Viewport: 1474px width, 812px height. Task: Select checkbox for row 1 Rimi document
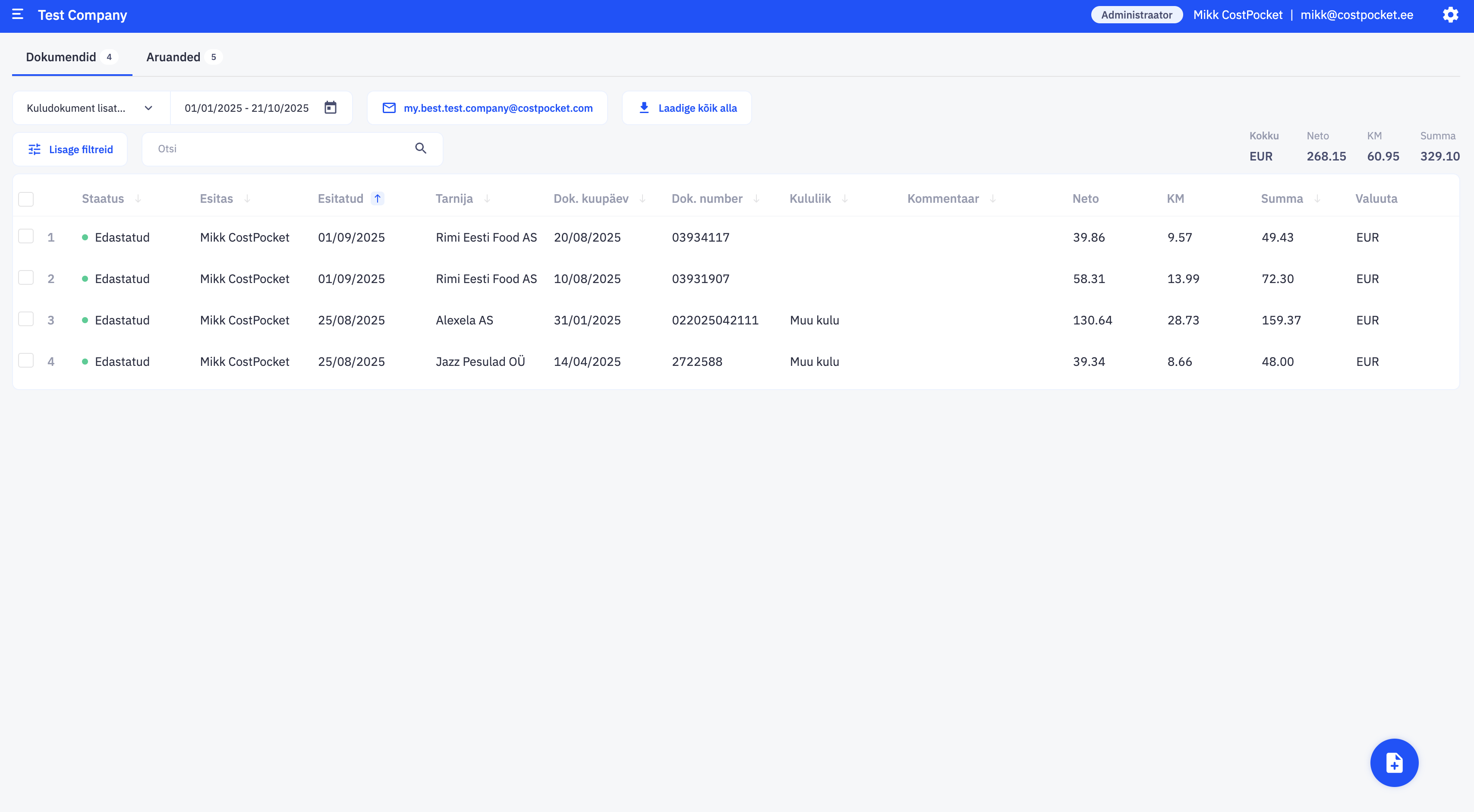[x=26, y=236]
